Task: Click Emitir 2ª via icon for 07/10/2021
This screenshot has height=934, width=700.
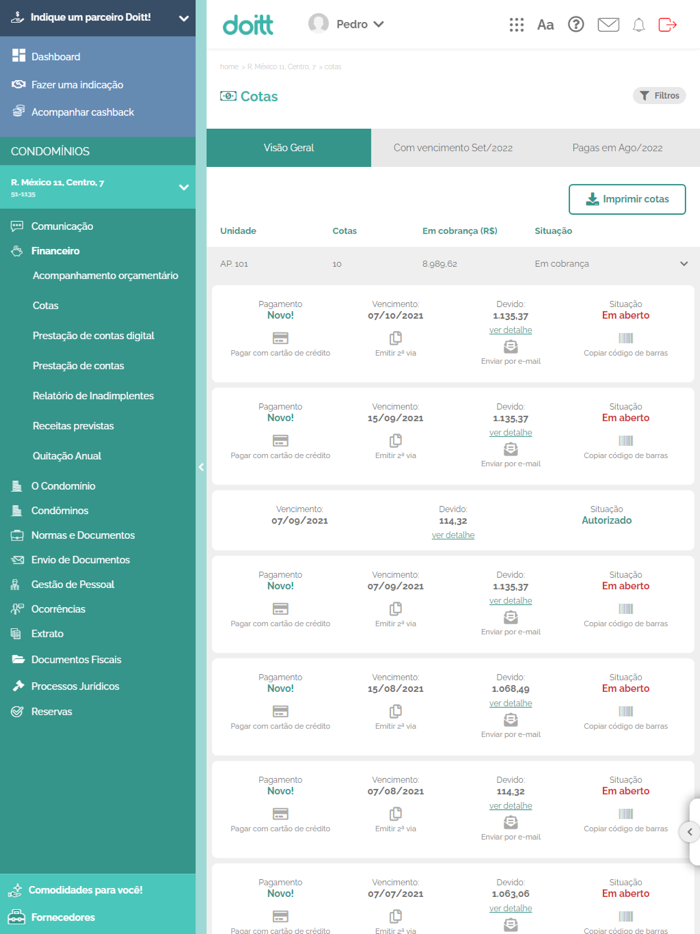Action: [396, 338]
